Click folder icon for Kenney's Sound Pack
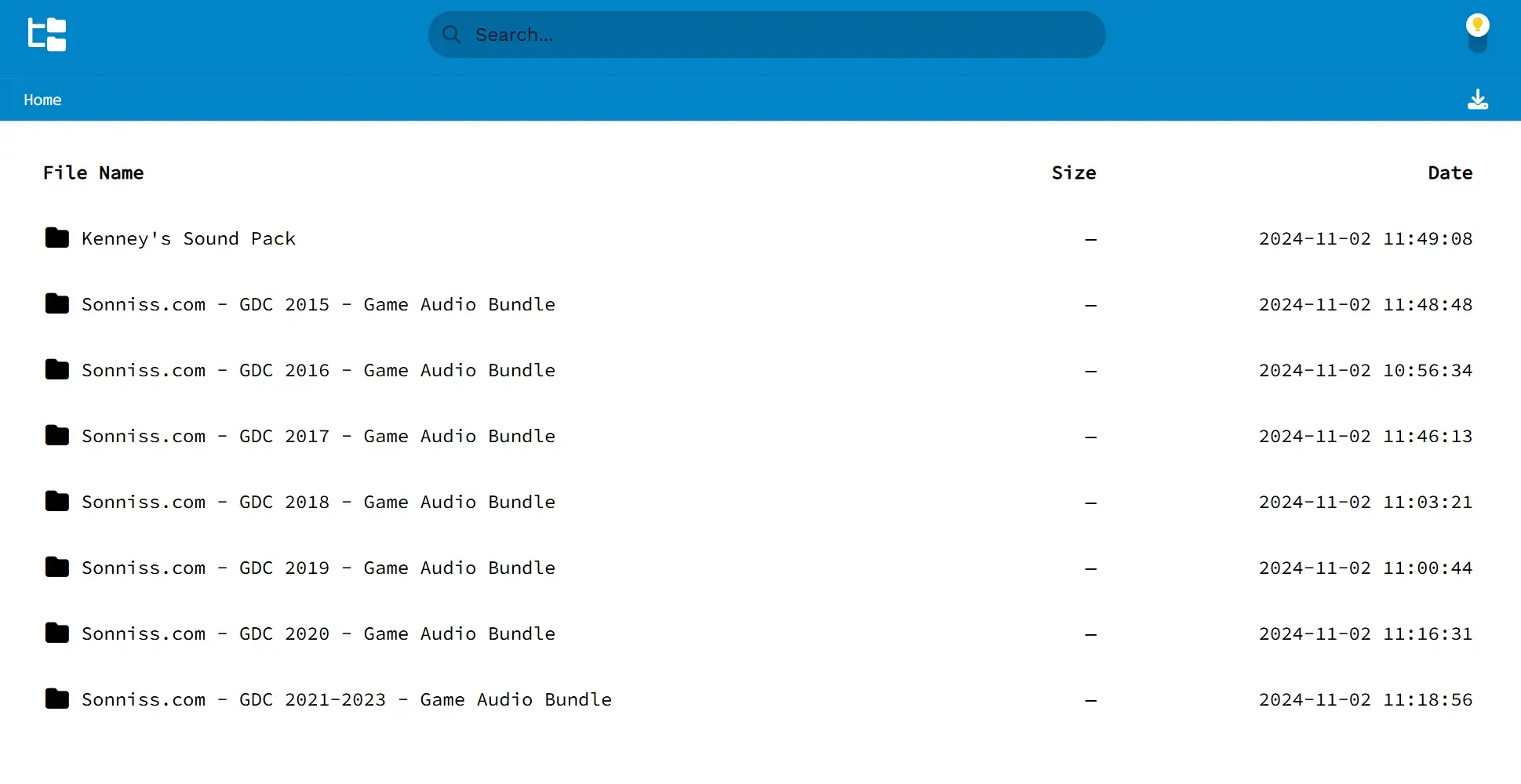This screenshot has width=1521, height=784. click(57, 238)
